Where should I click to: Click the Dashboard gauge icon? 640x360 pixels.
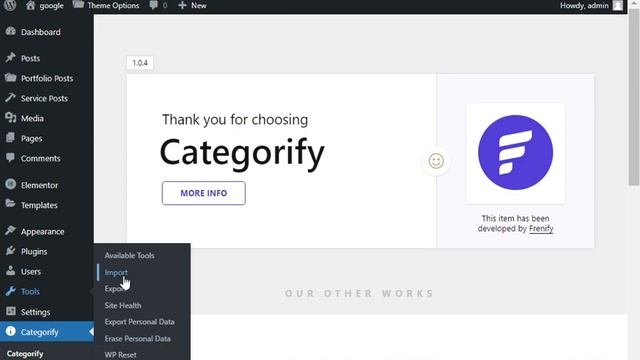point(11,31)
